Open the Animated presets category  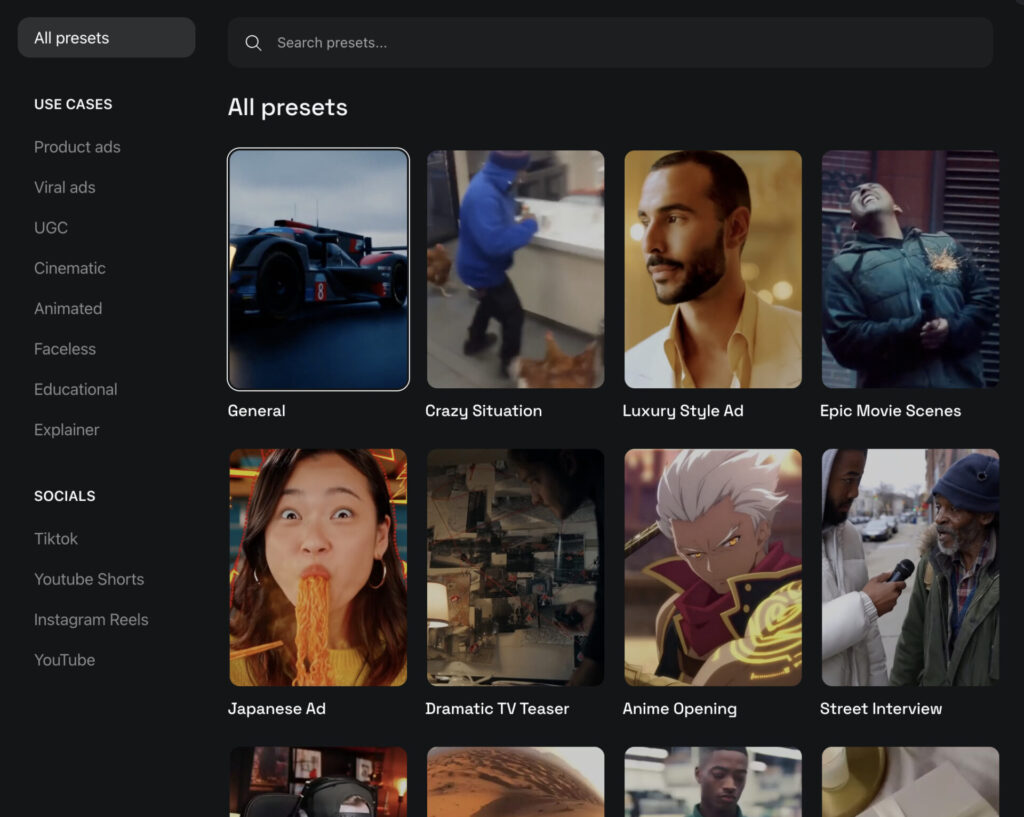click(x=68, y=309)
